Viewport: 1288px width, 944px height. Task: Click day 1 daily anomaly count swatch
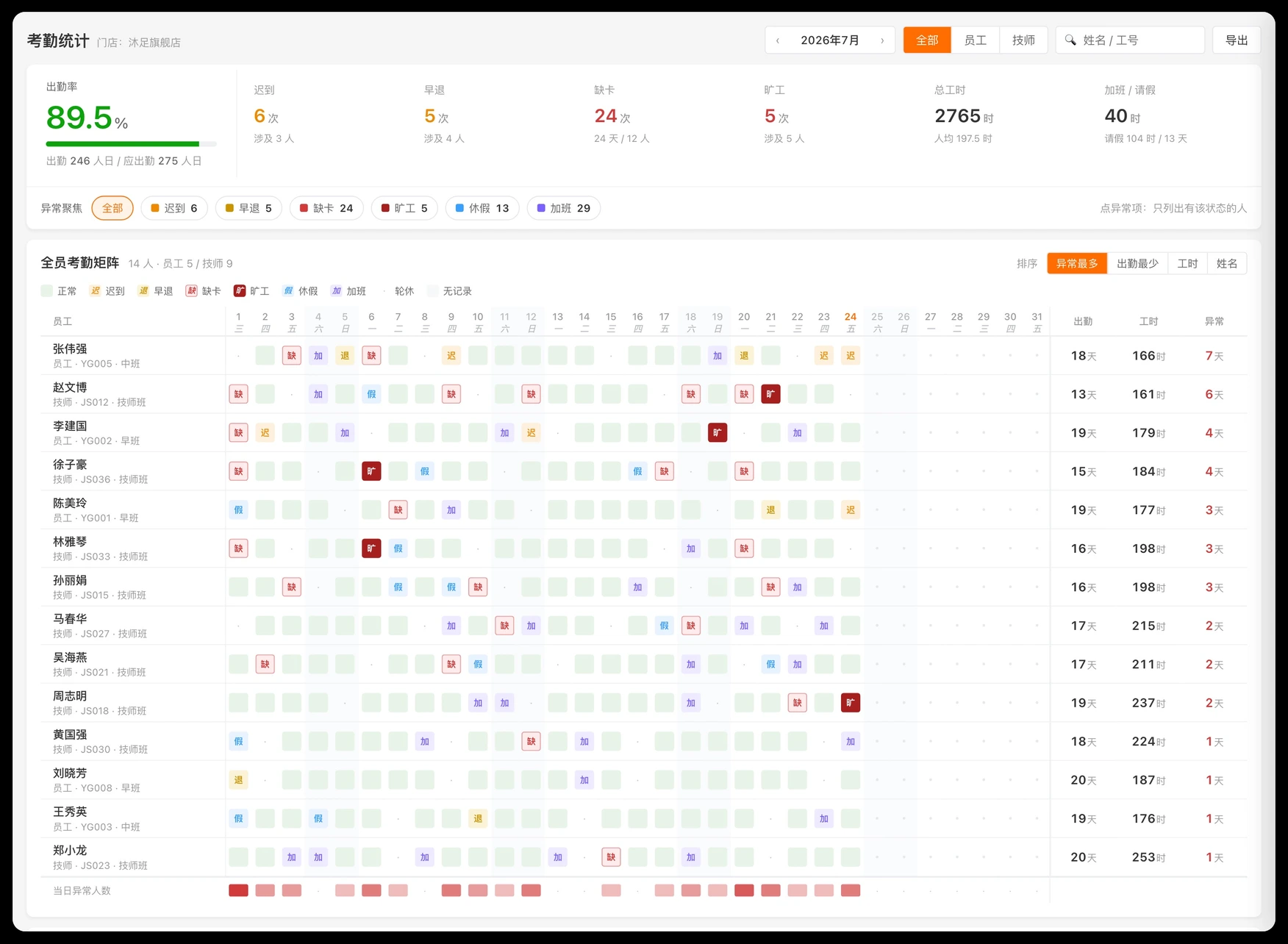pyautogui.click(x=238, y=890)
